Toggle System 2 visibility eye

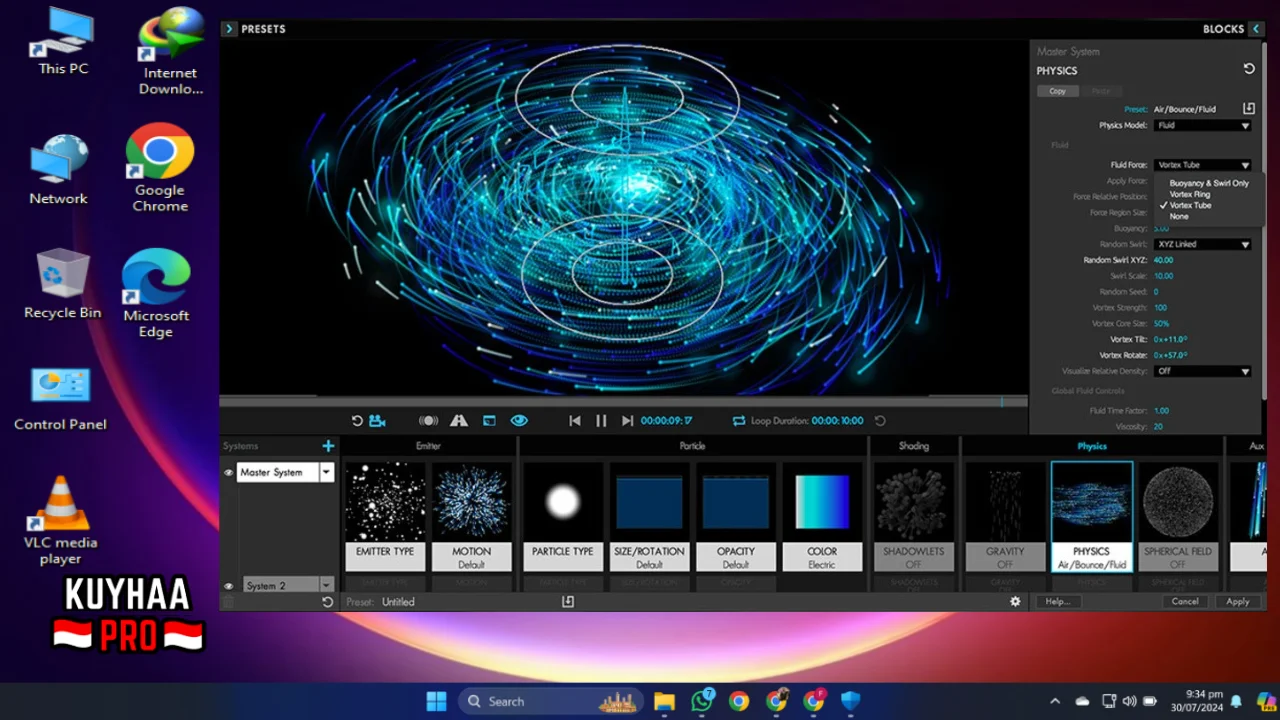pos(228,586)
